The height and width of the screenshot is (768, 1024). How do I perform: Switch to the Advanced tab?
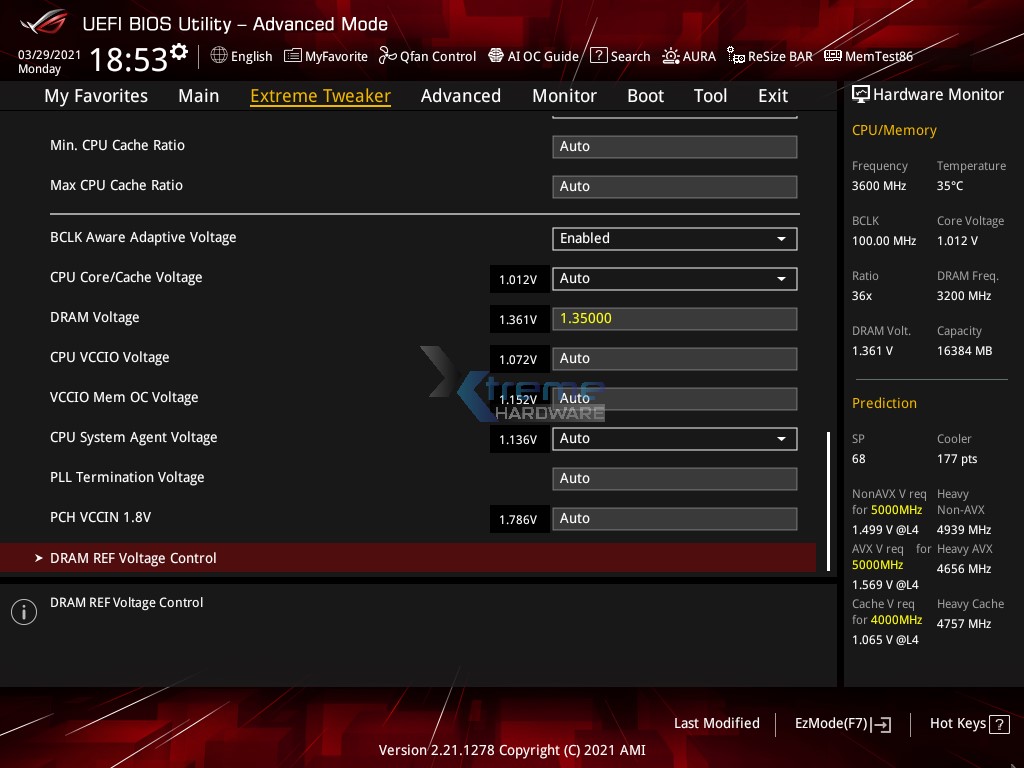(461, 95)
